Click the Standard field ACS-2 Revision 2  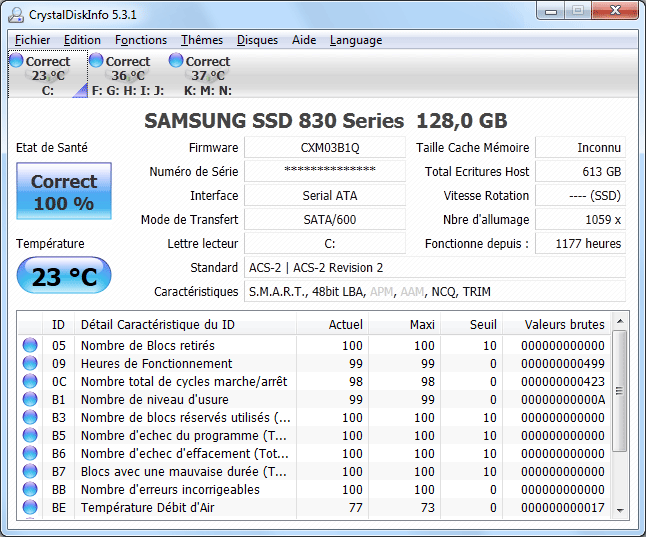tap(435, 267)
